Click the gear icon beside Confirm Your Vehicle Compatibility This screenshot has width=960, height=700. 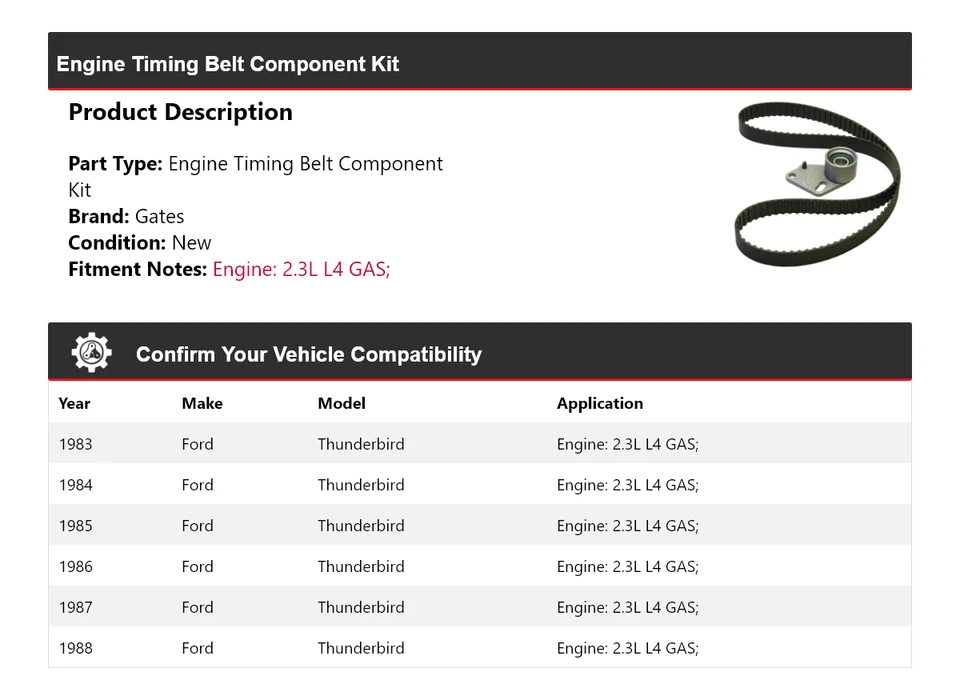click(x=91, y=353)
